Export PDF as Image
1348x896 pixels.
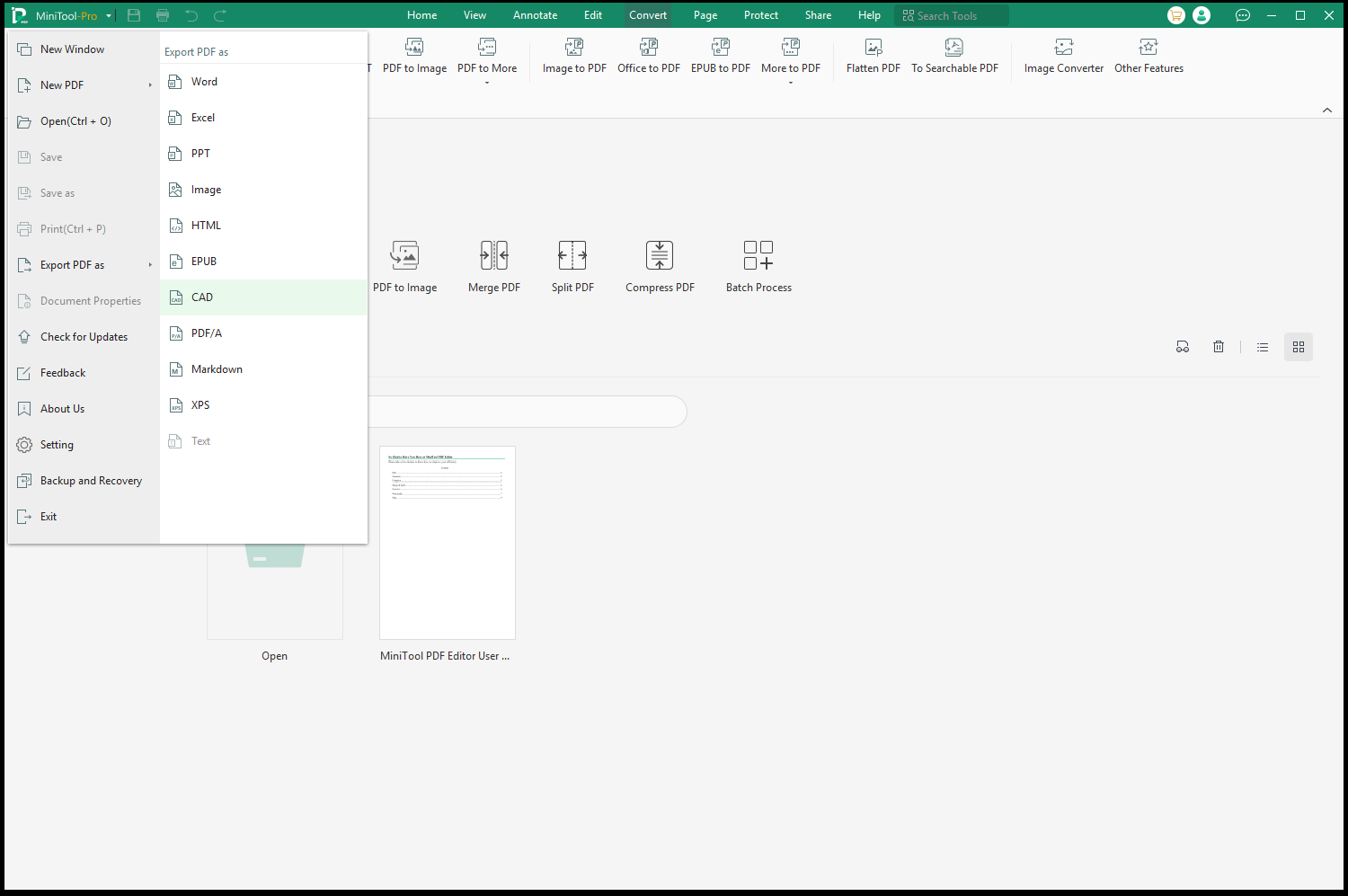point(263,190)
